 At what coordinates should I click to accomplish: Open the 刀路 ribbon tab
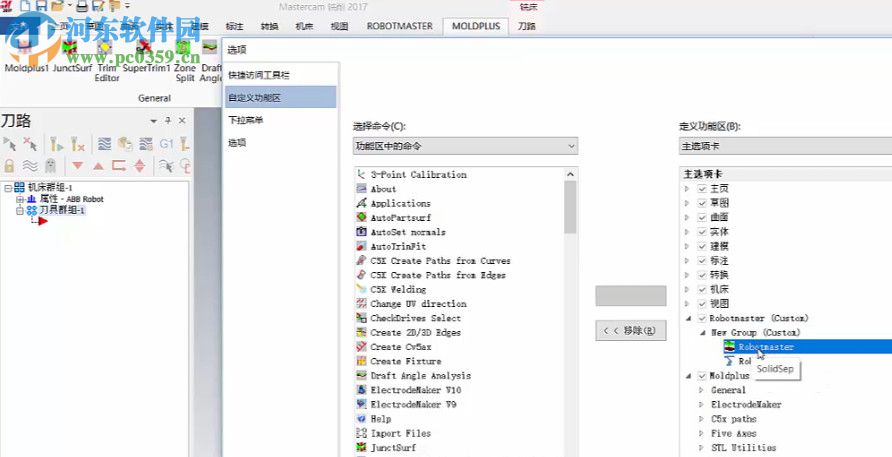(526, 26)
